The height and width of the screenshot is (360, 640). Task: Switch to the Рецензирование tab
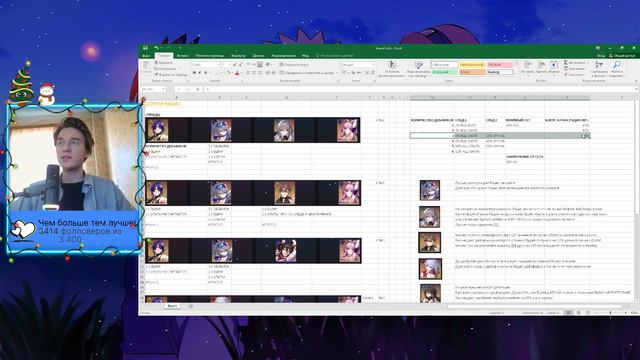tap(284, 56)
